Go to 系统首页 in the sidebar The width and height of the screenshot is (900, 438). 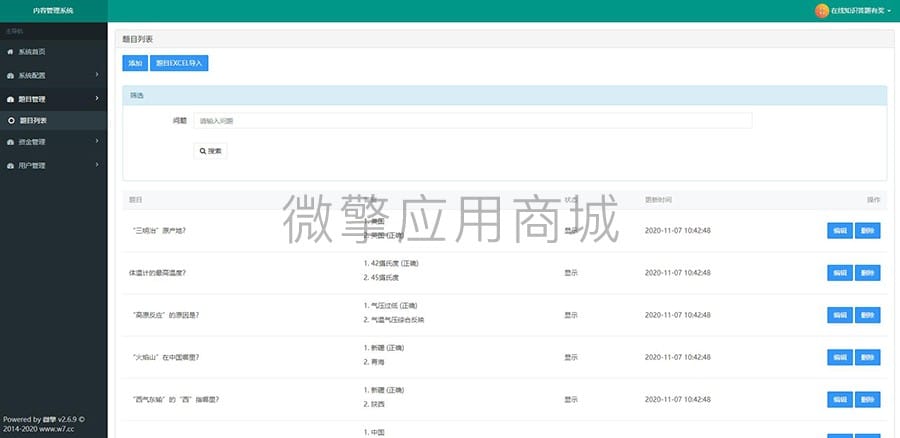click(53, 52)
